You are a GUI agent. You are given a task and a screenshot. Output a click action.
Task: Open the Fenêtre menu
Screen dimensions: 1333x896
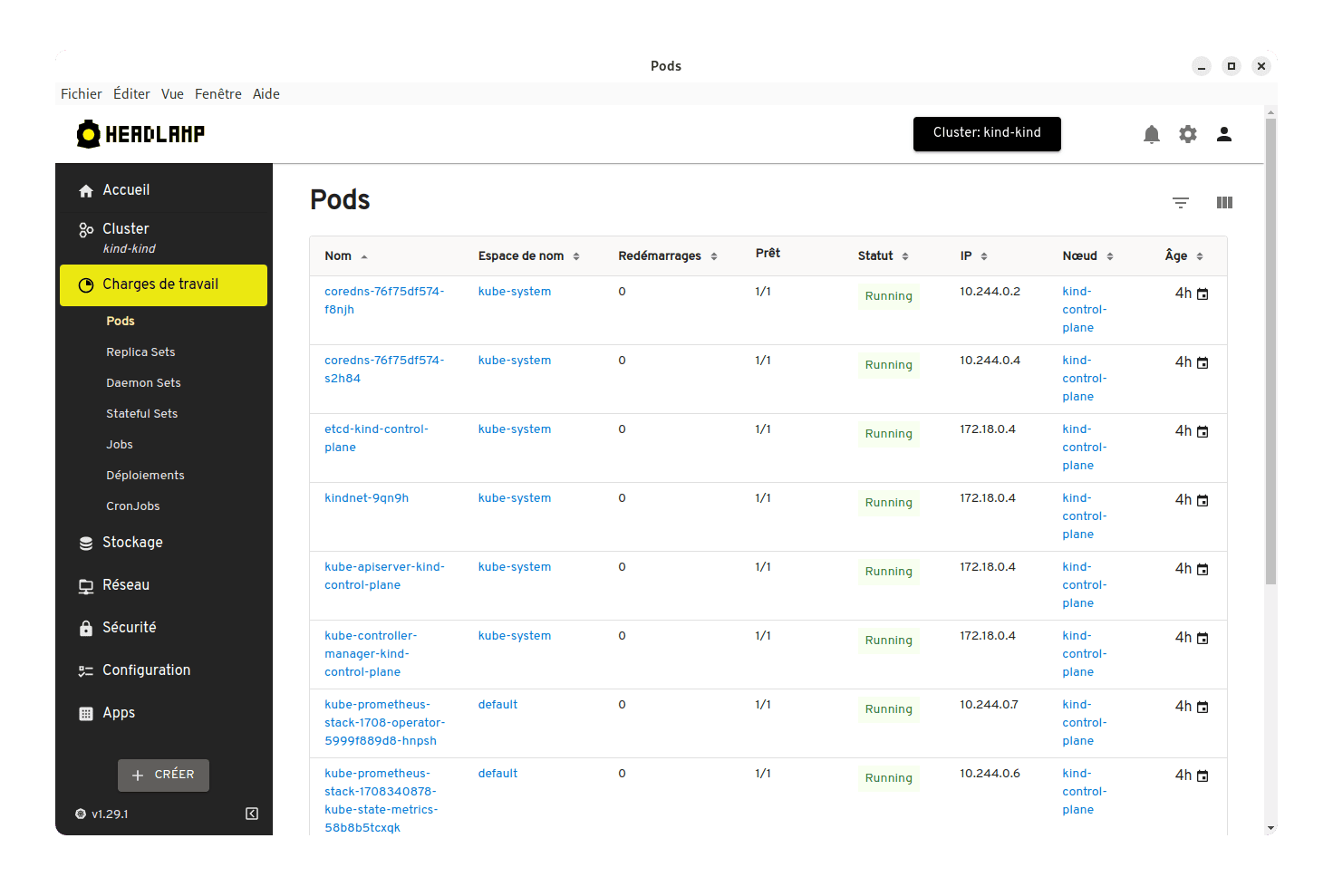point(217,94)
